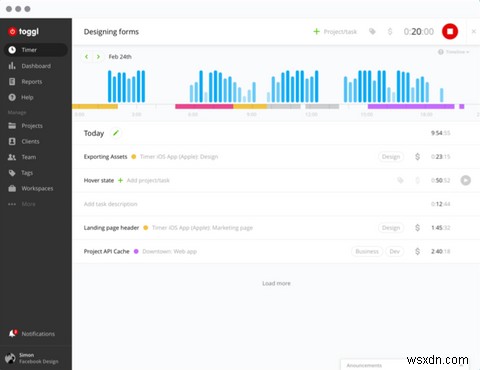Continue the Hover state entry with play button

point(466,180)
